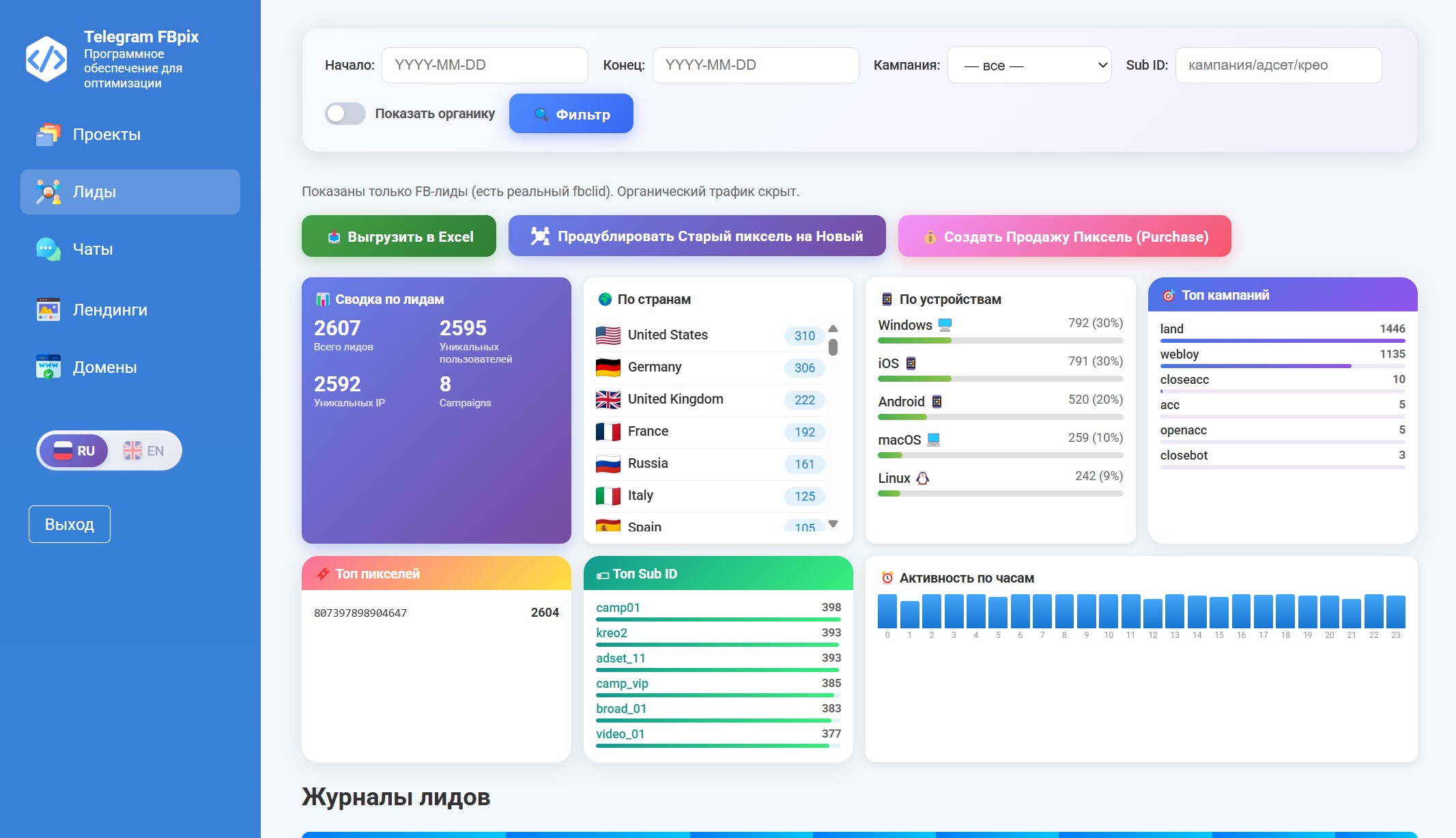Switch language to EN
Screen dimensions: 1456x838
point(144,451)
